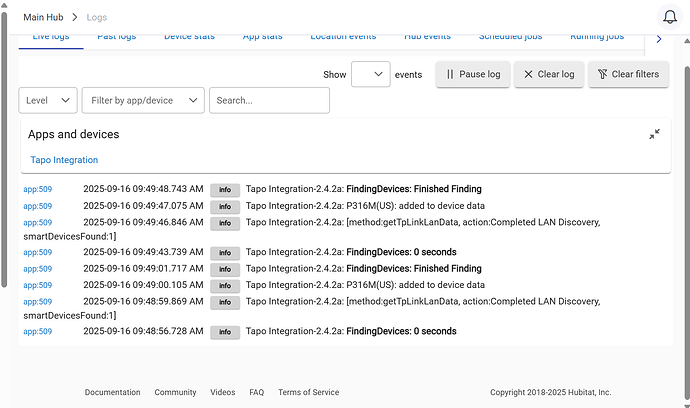690x408 pixels.
Task: Open the FAQ footer link
Action: 257,392
